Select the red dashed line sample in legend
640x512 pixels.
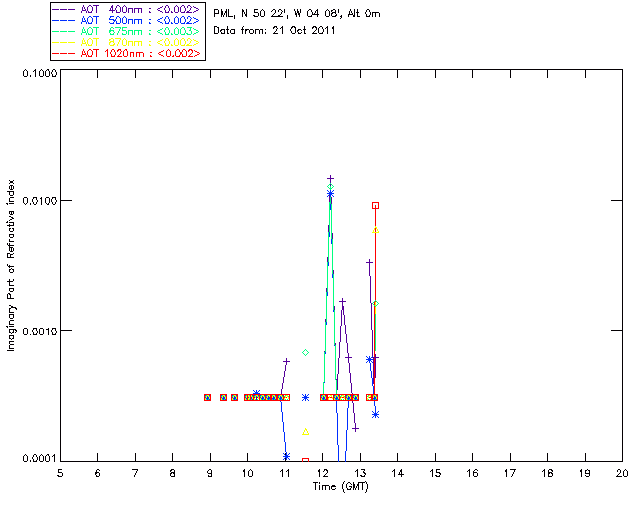pos(64,53)
